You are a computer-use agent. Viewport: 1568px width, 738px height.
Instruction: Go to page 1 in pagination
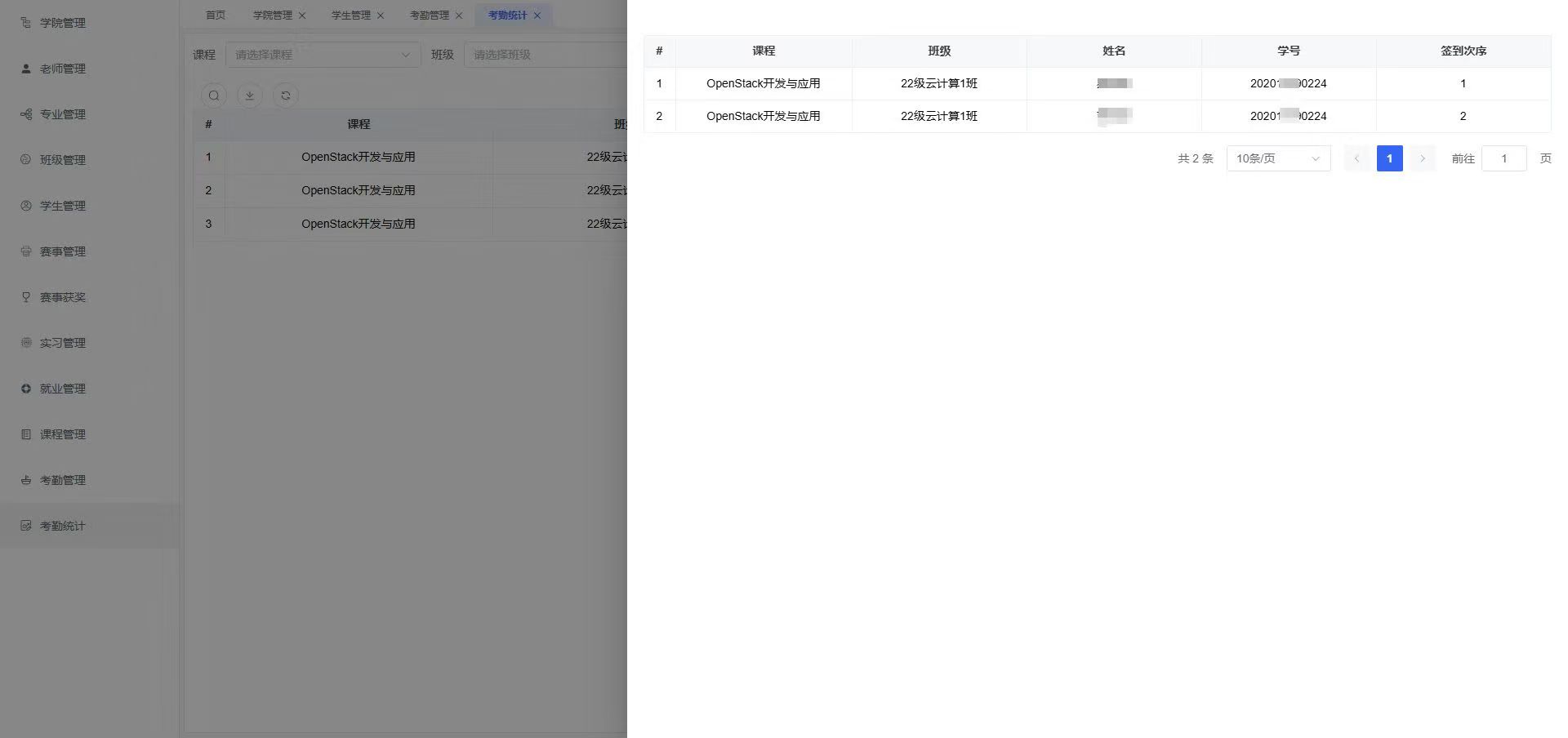pos(1389,158)
